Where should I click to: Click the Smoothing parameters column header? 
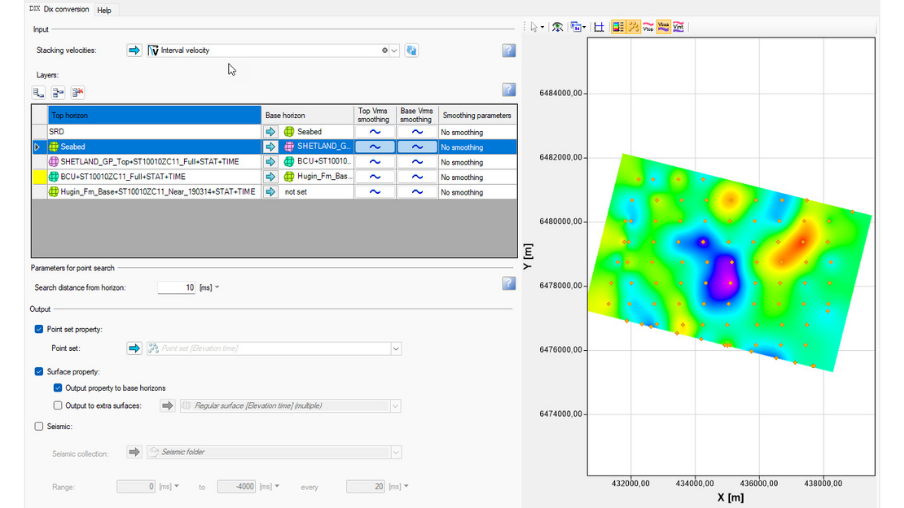tap(477, 115)
